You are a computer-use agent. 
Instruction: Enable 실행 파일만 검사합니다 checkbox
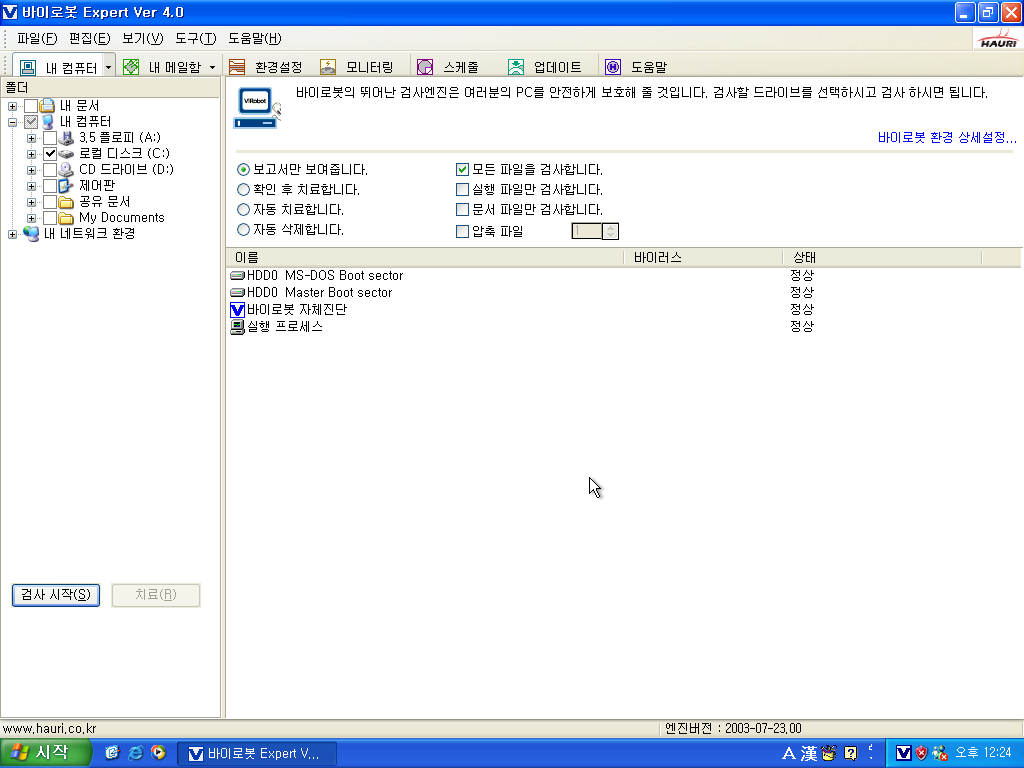[462, 190]
